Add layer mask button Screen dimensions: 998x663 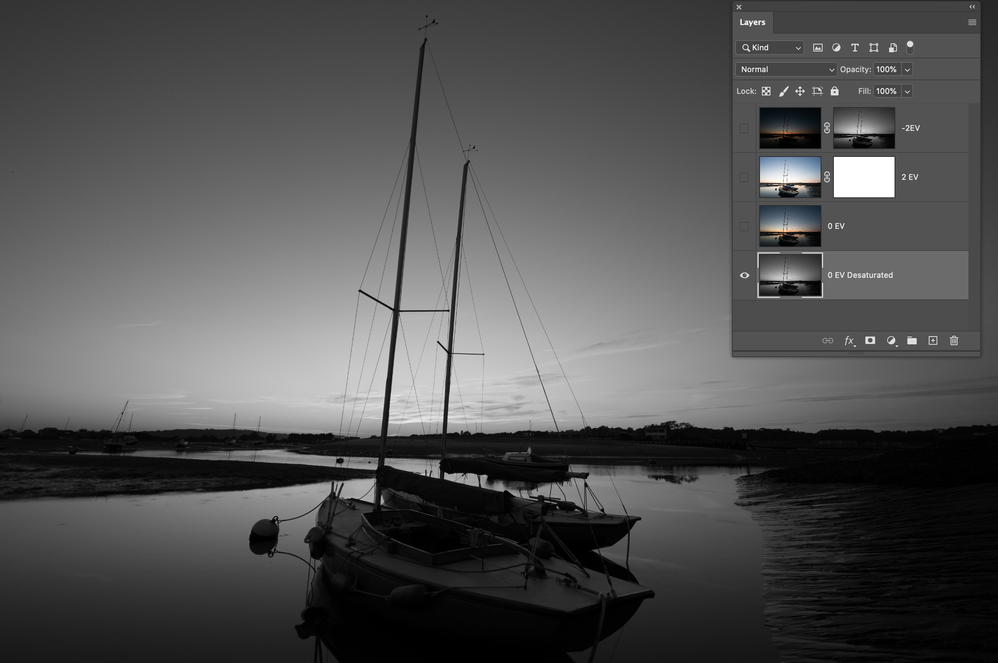click(870, 340)
